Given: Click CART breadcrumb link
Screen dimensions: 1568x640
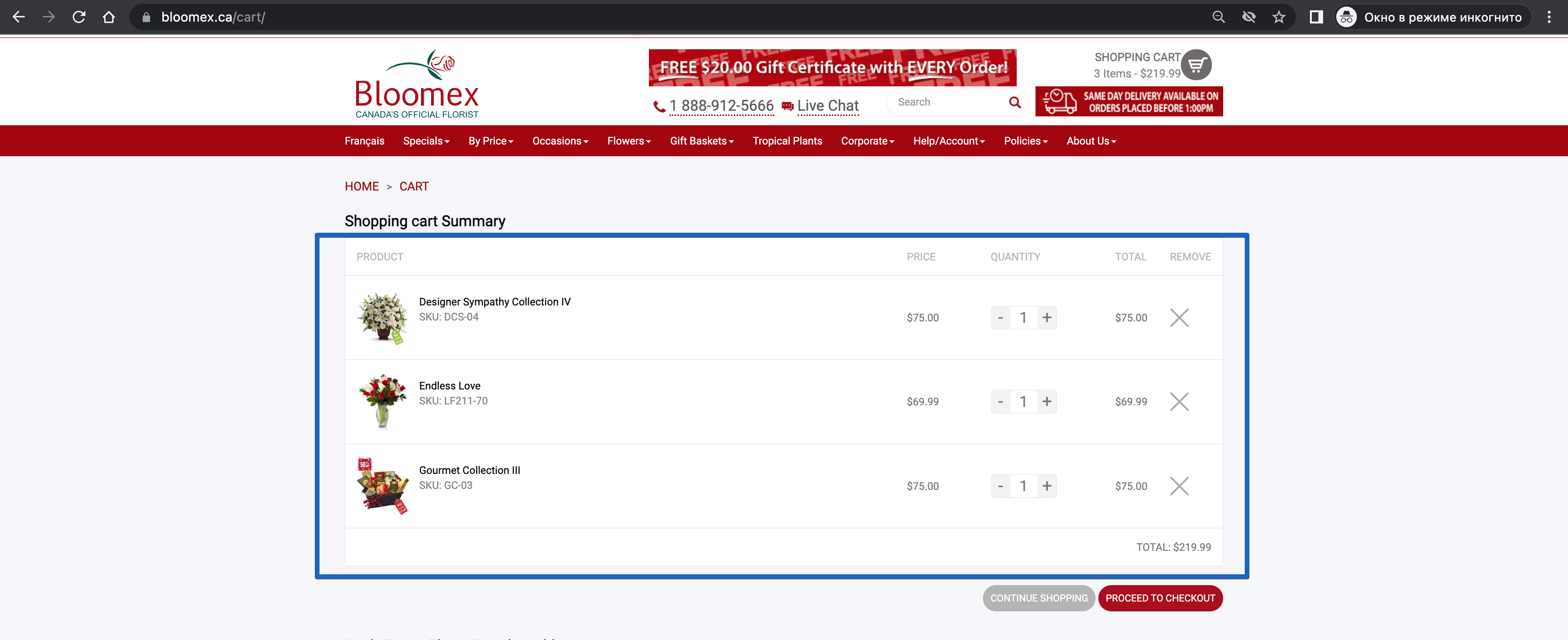Looking at the screenshot, I should [x=414, y=186].
